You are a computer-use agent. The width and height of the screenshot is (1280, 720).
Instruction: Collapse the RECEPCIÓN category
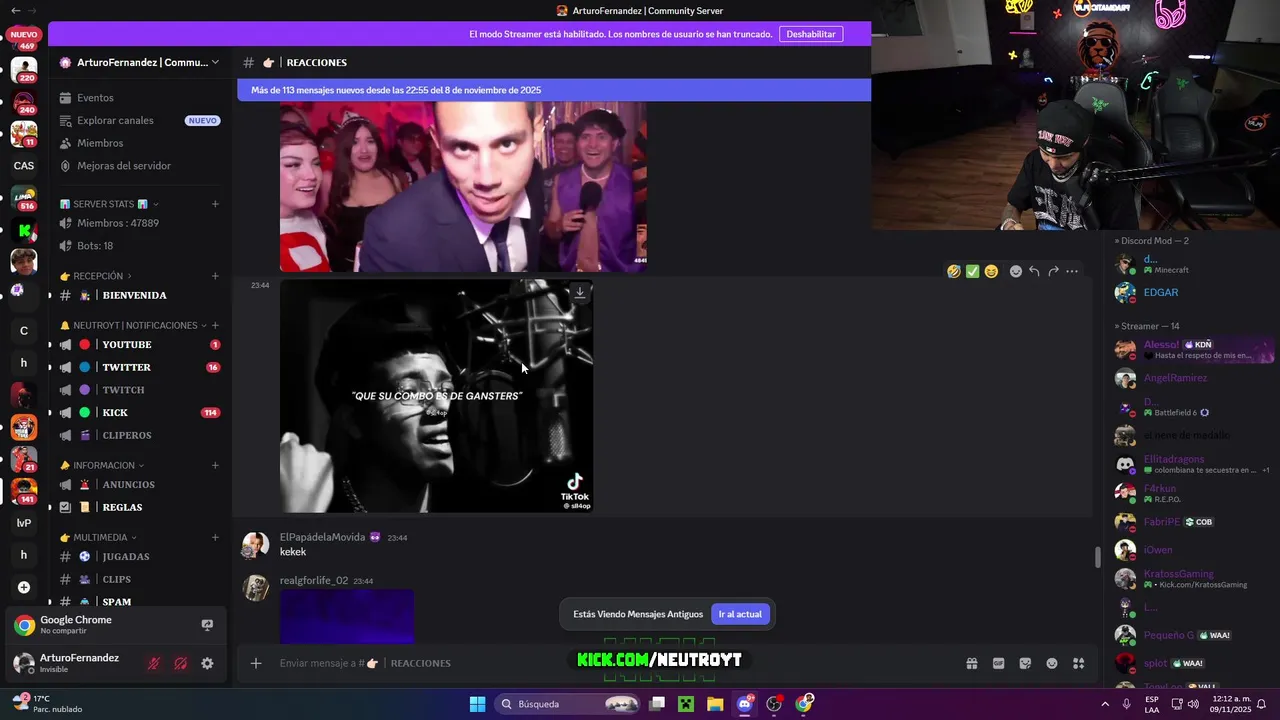(96, 276)
